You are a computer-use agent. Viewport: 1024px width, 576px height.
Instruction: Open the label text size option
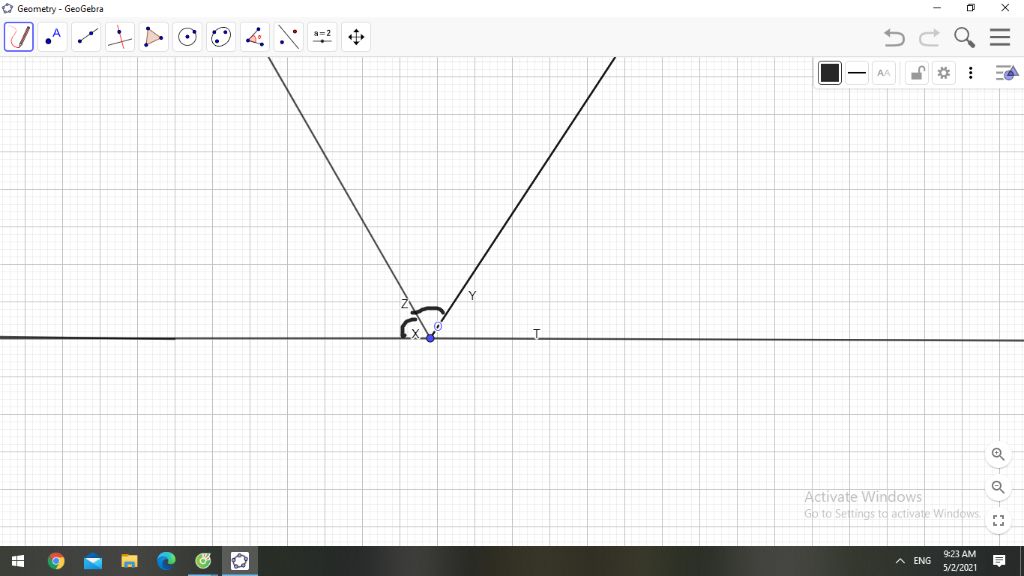[x=884, y=73]
